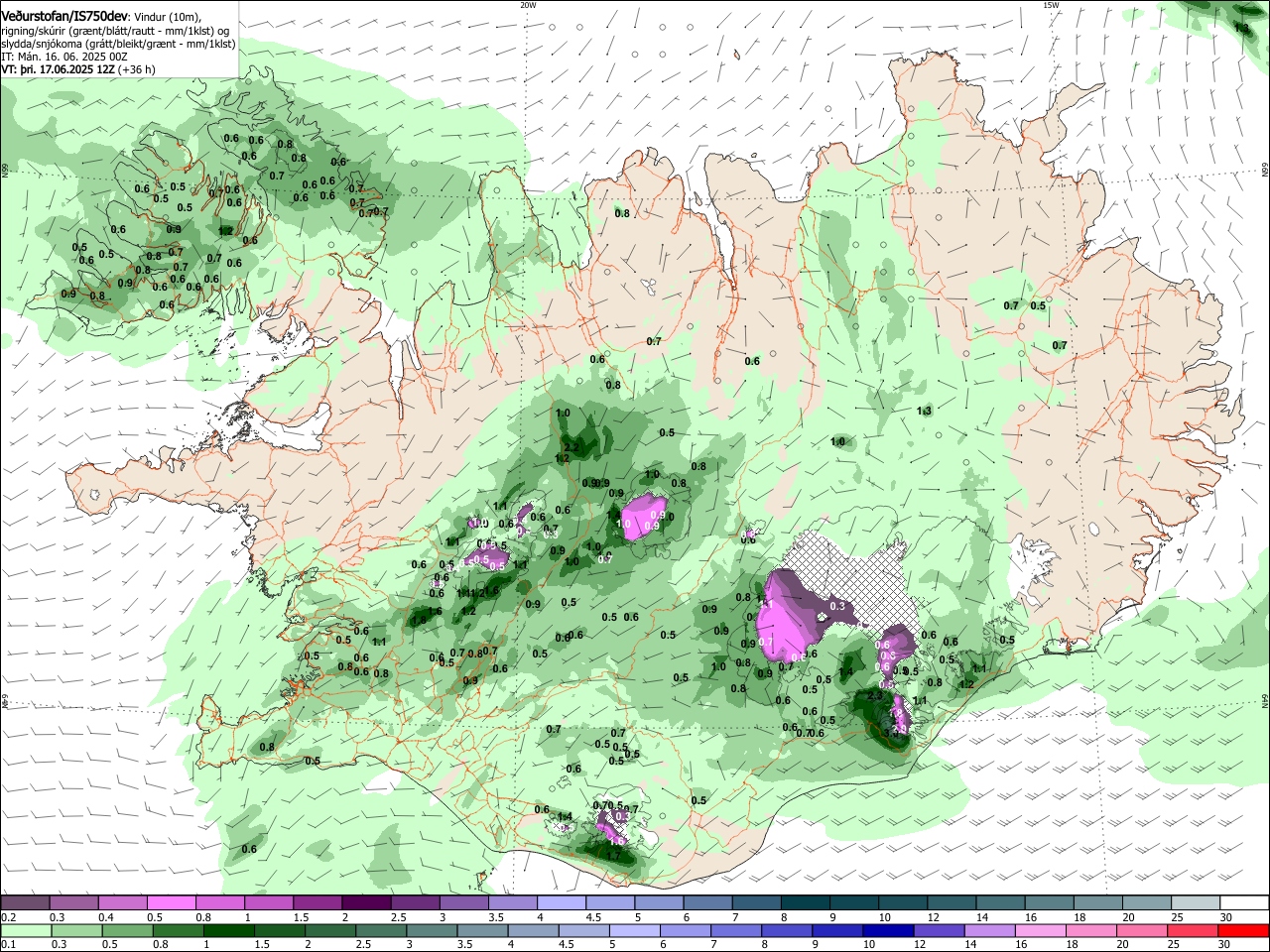Click the snow legend swatch labeled 7
1270x952 pixels.
point(757,903)
